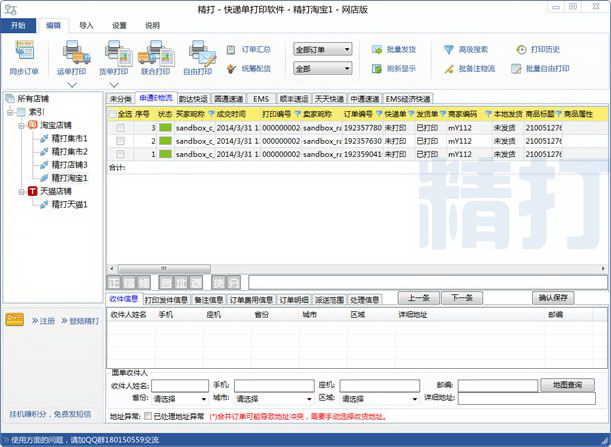Click the order table horizontal scrollbar thumb

tap(164, 269)
